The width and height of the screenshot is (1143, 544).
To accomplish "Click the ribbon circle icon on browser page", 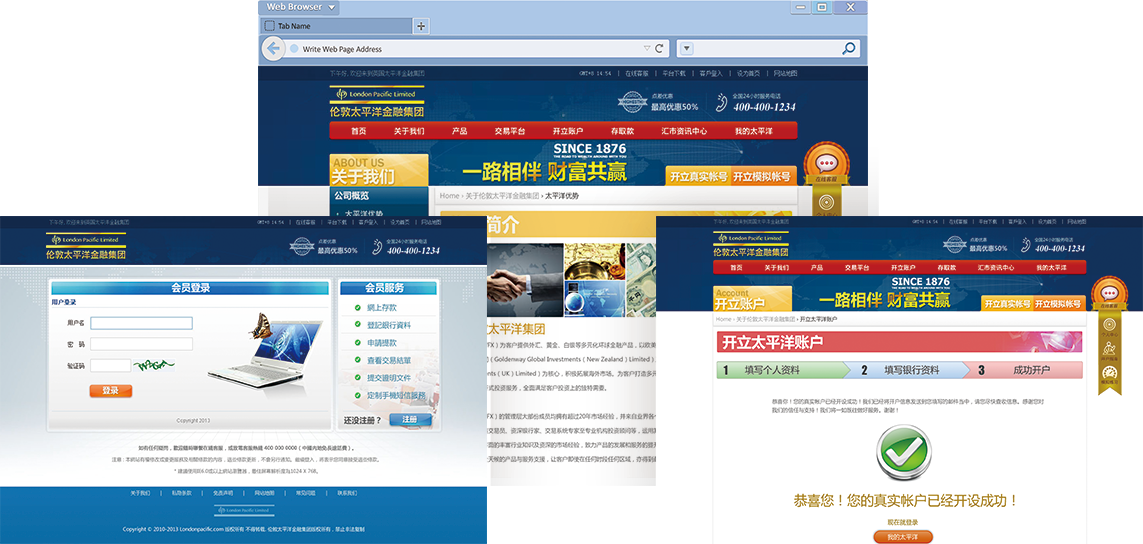I will pos(826,202).
